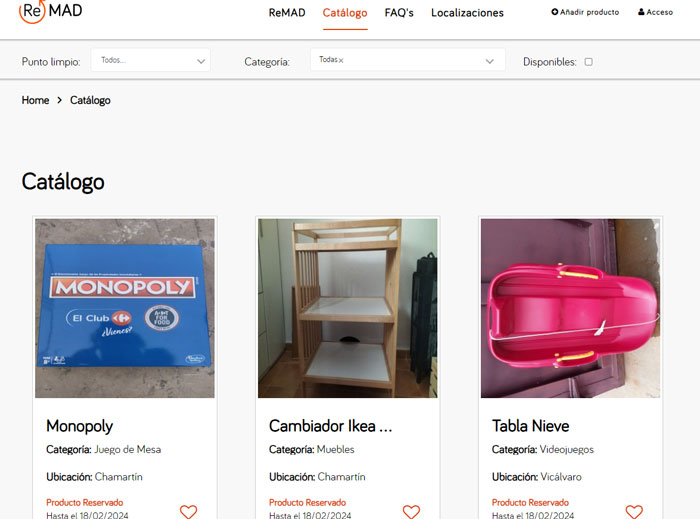Screen dimensions: 700x519
Task: Select the Catálogo navigation tab
Action: pos(345,13)
